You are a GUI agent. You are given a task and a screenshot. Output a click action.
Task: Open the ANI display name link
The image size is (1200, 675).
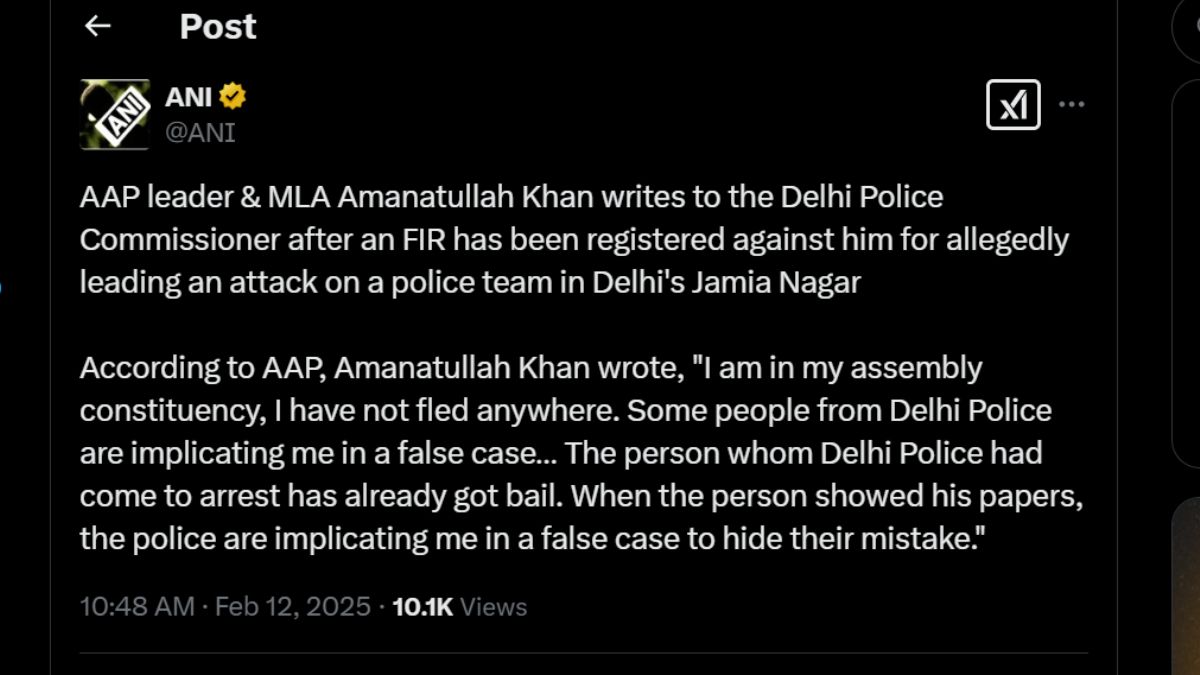pyautogui.click(x=188, y=97)
